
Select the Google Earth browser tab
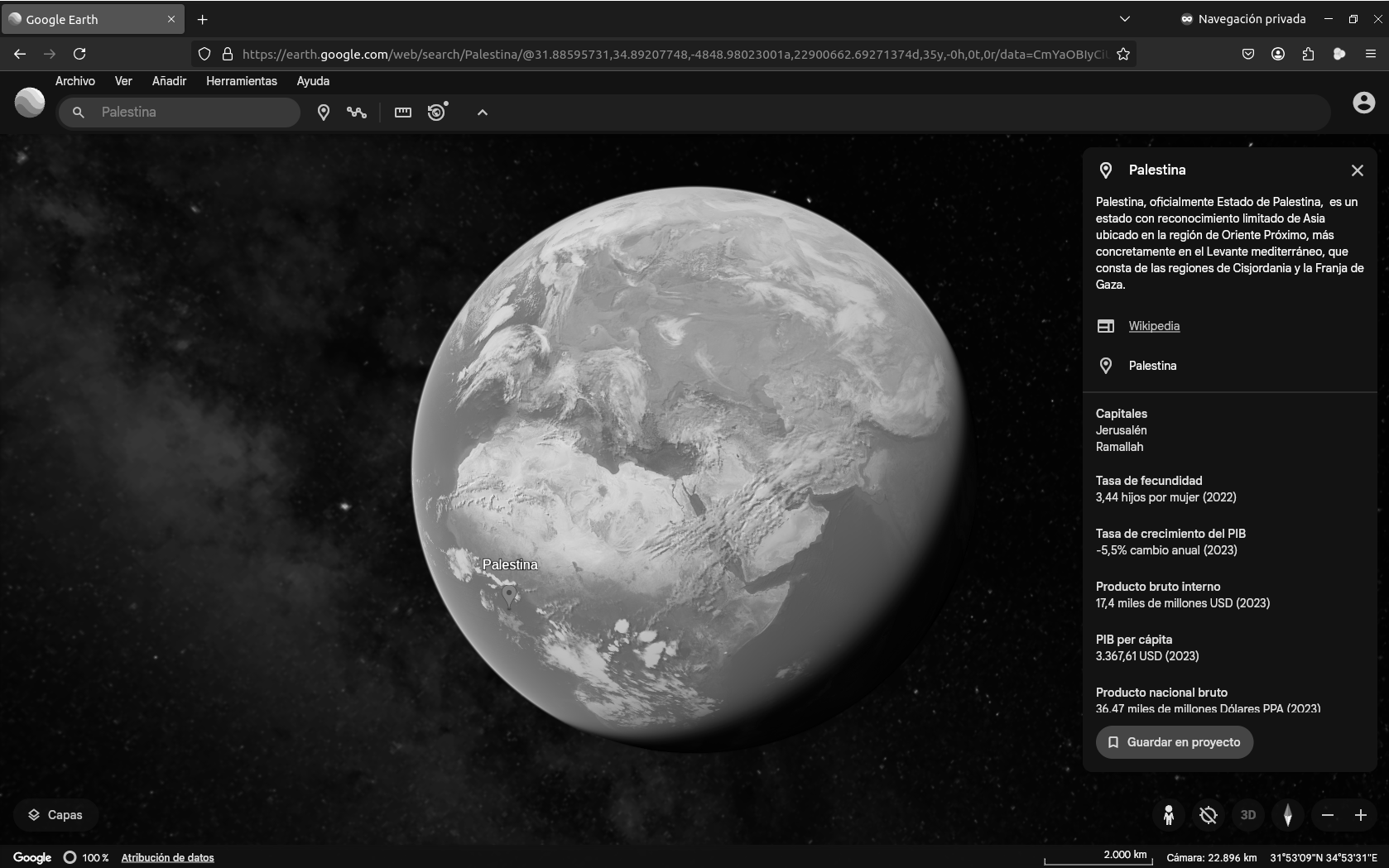pos(92,19)
